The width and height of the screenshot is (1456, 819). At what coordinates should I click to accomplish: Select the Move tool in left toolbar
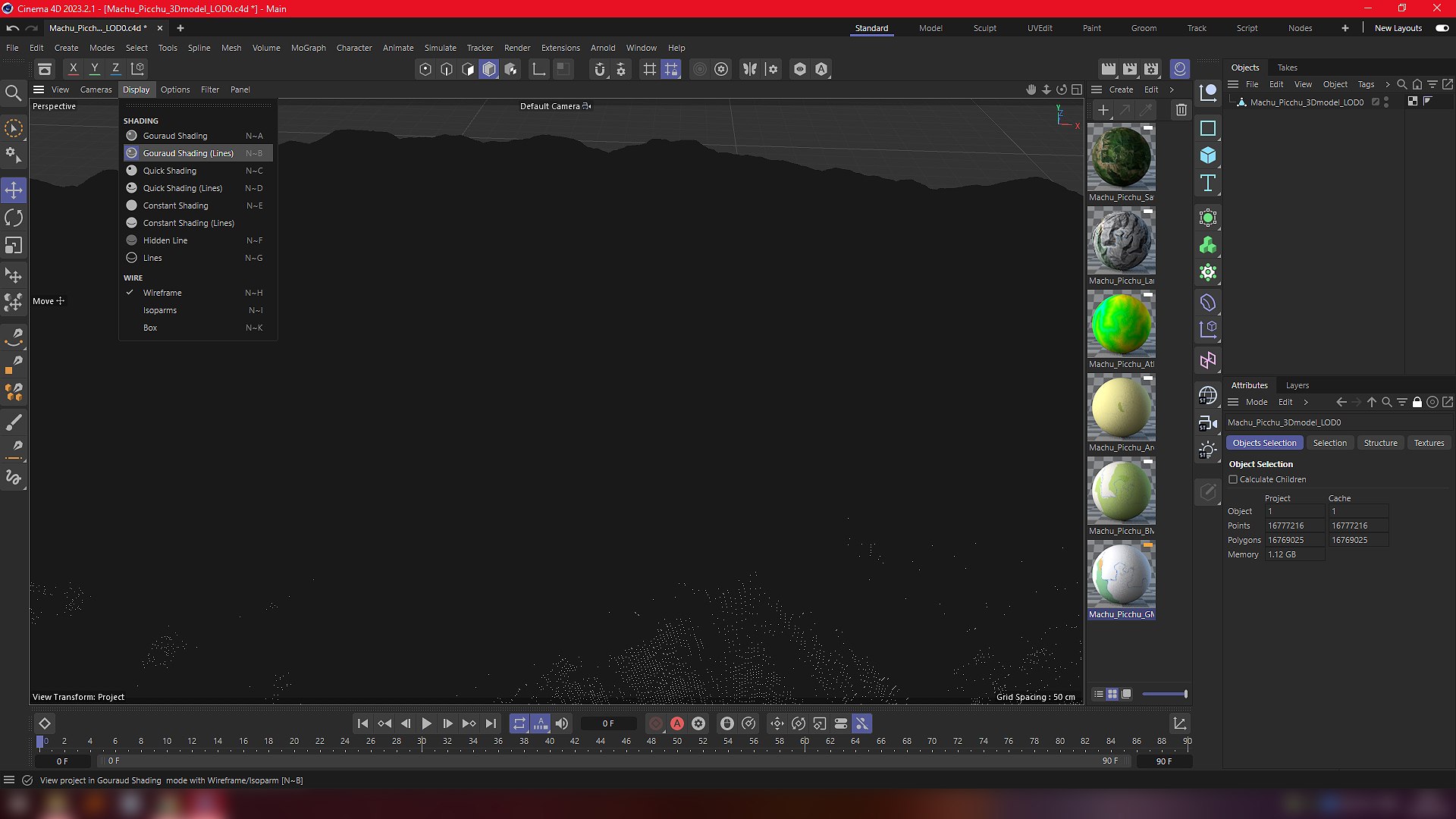[x=14, y=190]
